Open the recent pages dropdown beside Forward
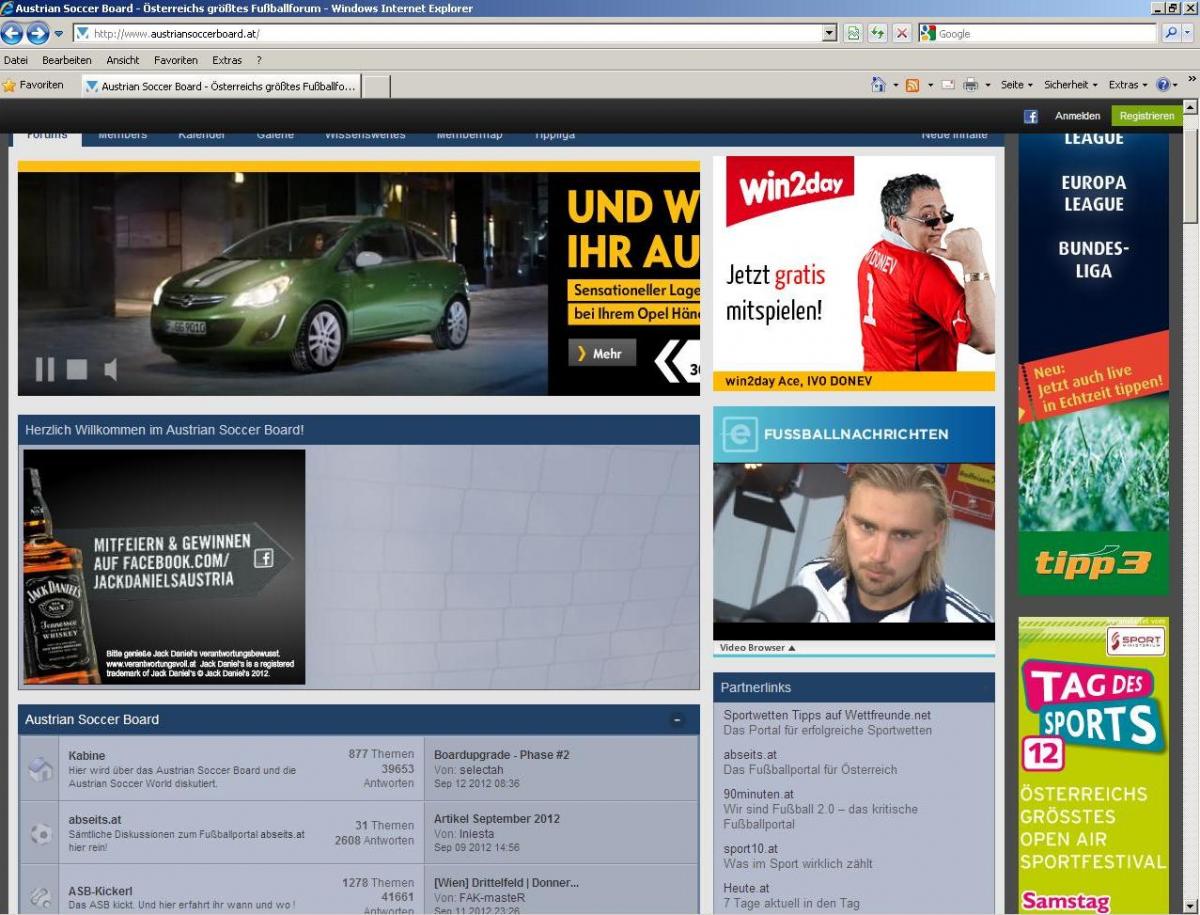 (x=59, y=34)
